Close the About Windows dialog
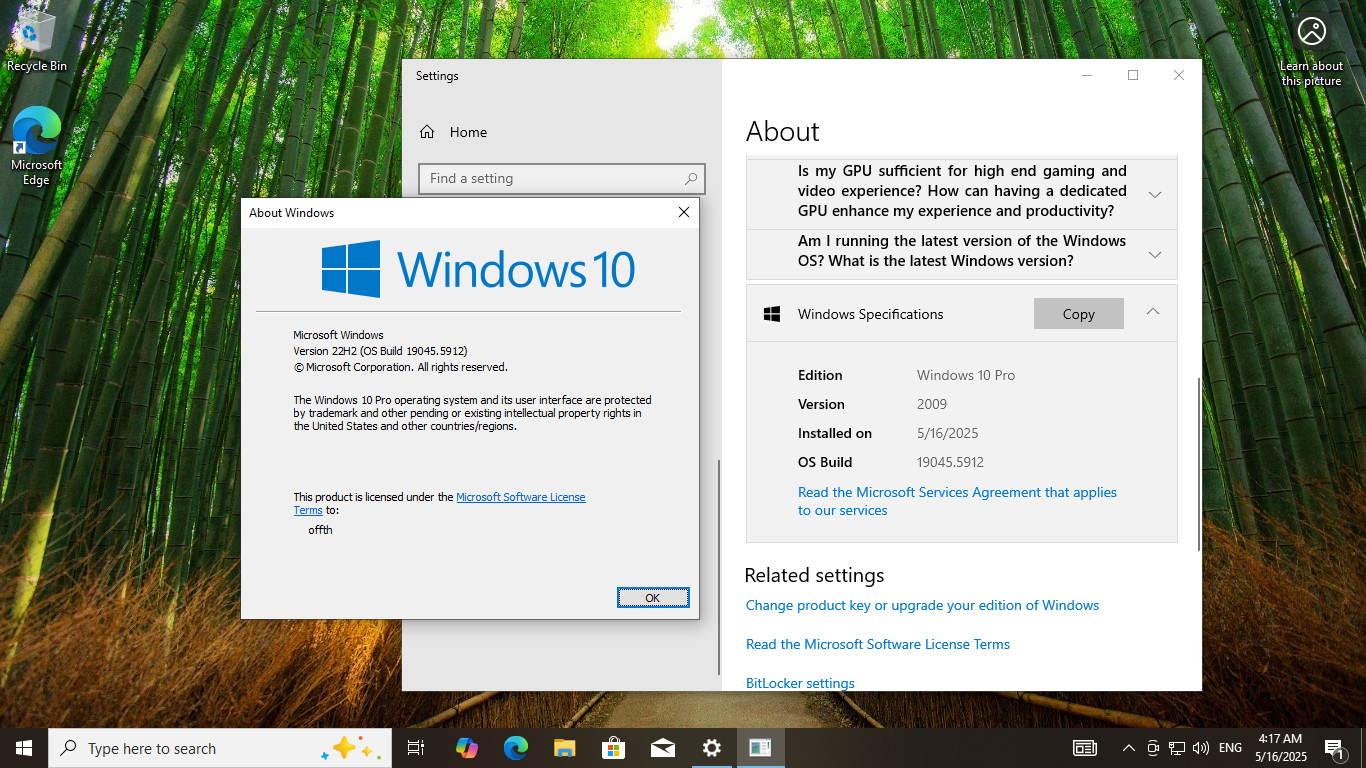This screenshot has height=768, width=1366. pyautogui.click(x=684, y=212)
